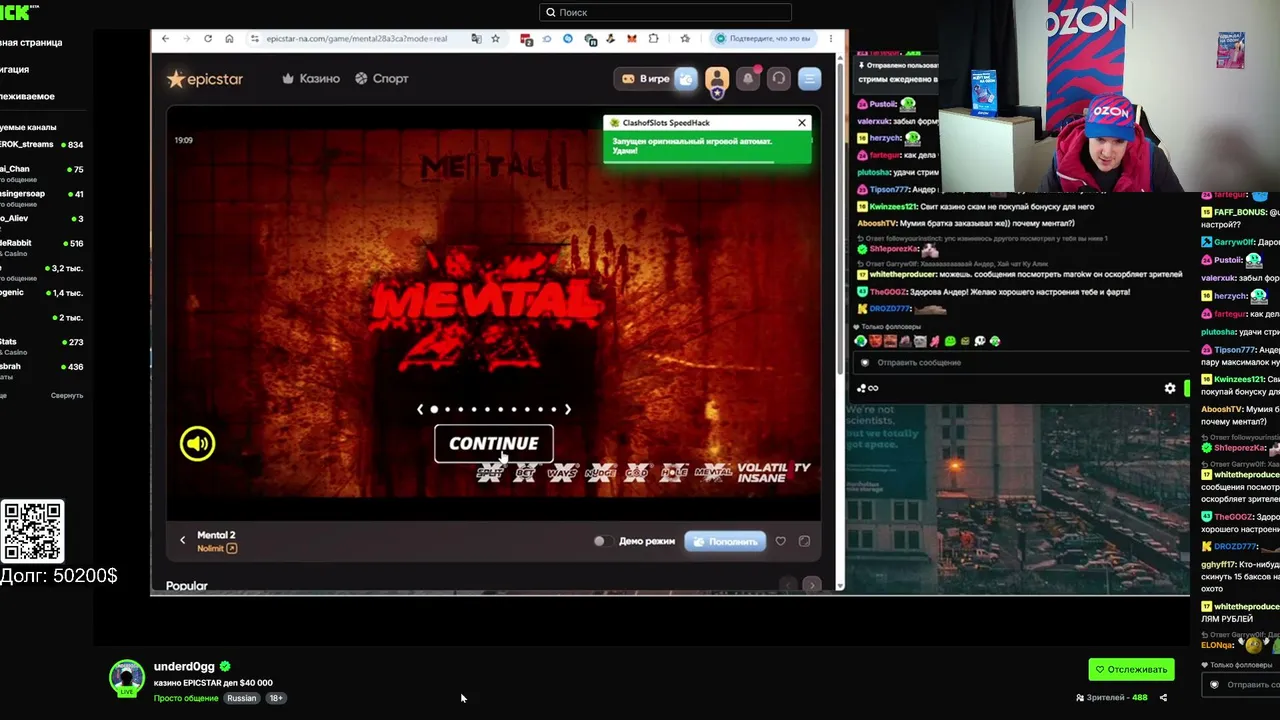
Task: Collapse sidebar with Свернуть
Action: 67,395
